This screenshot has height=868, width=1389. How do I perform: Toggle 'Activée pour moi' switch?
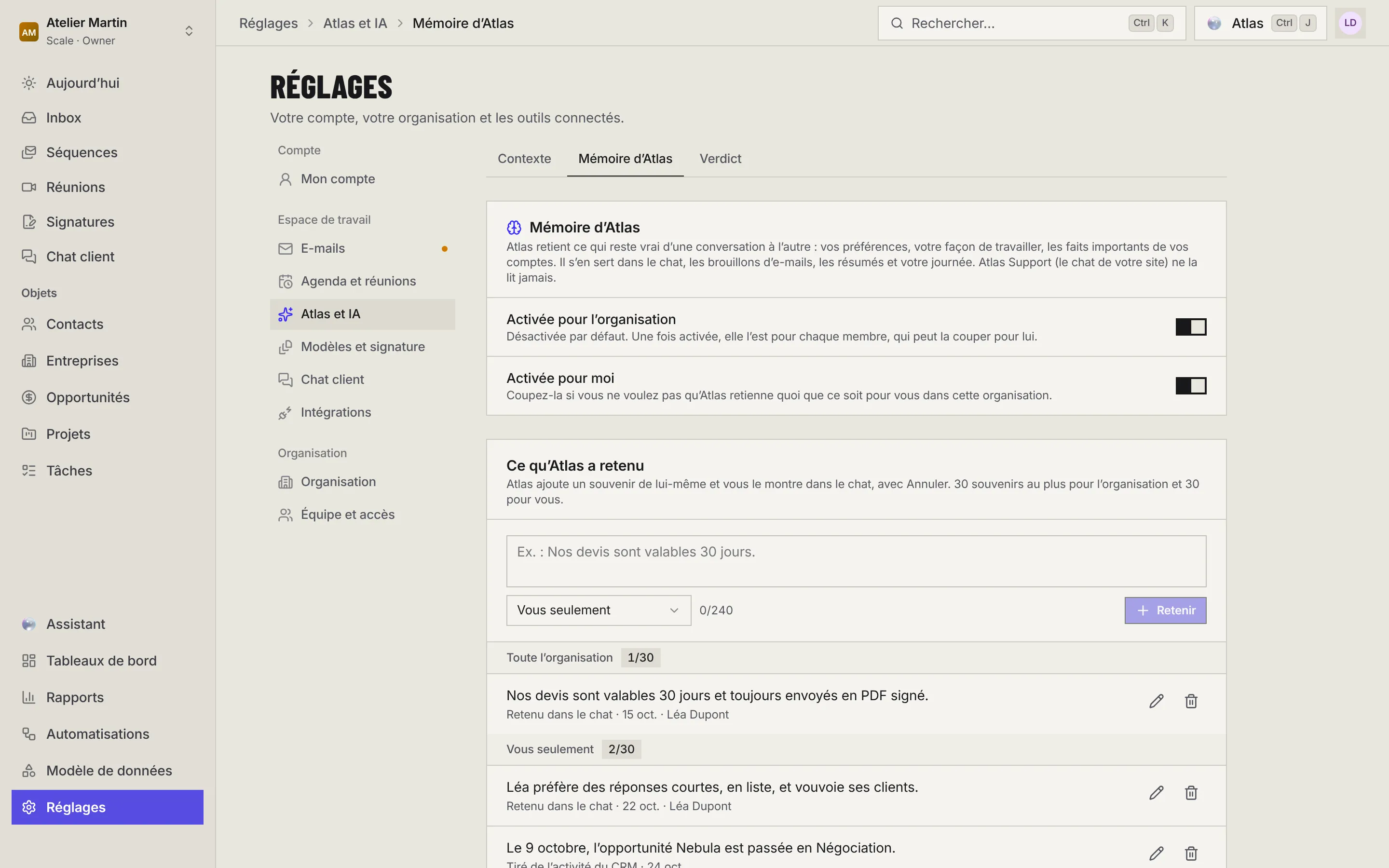(1191, 386)
